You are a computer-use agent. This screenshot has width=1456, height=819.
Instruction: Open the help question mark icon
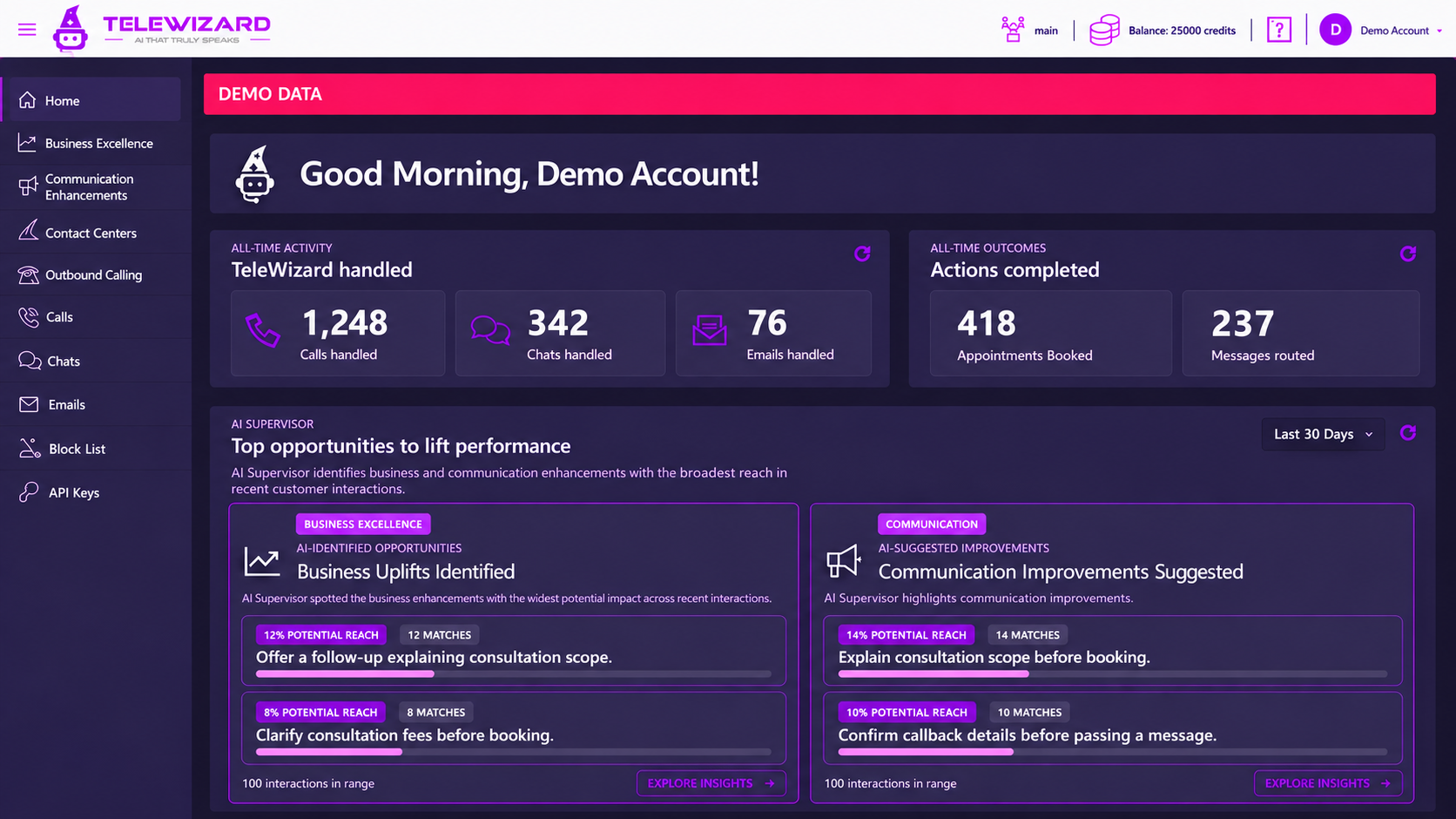pyautogui.click(x=1278, y=30)
